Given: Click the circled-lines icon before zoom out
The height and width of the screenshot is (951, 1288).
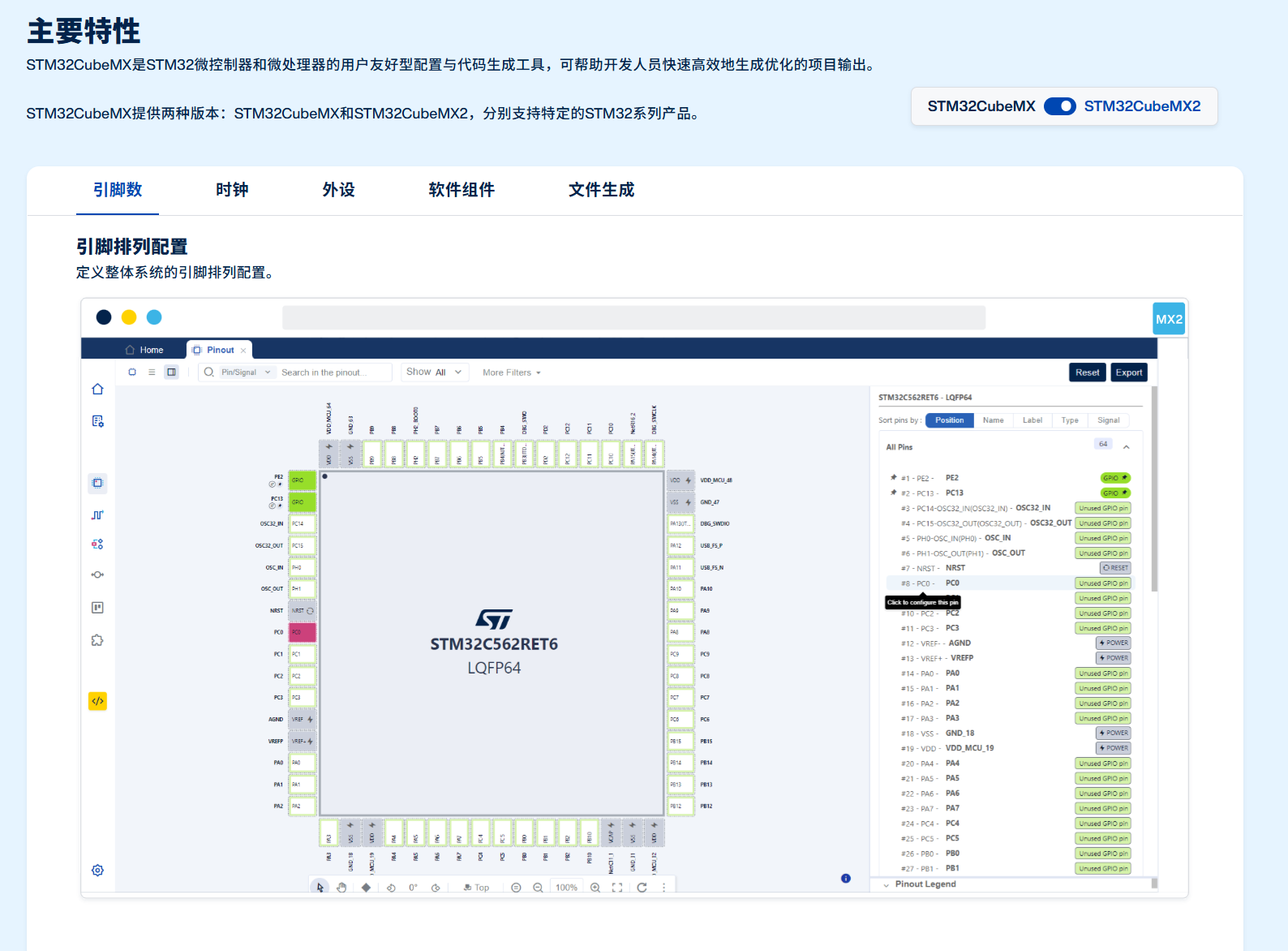Looking at the screenshot, I should (516, 888).
